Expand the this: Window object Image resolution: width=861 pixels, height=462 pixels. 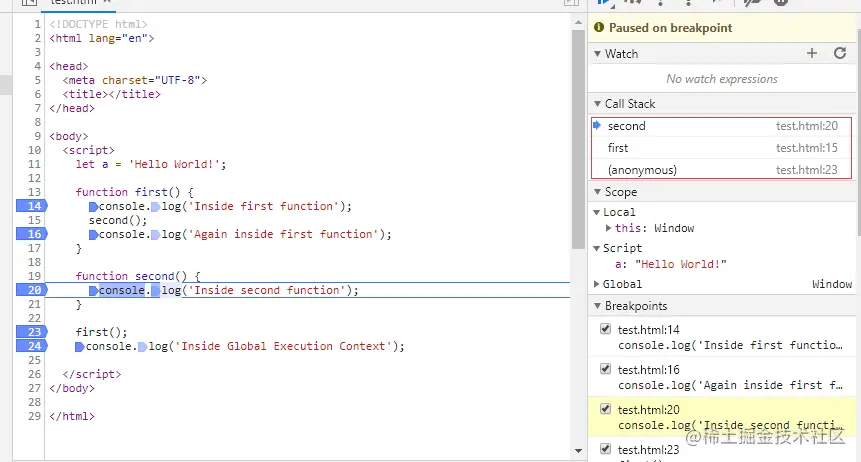tap(608, 228)
